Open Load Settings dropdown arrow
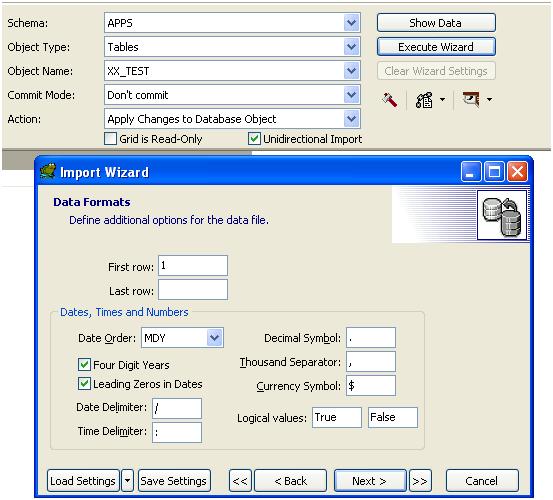This screenshot has height=500, width=553. [128, 481]
